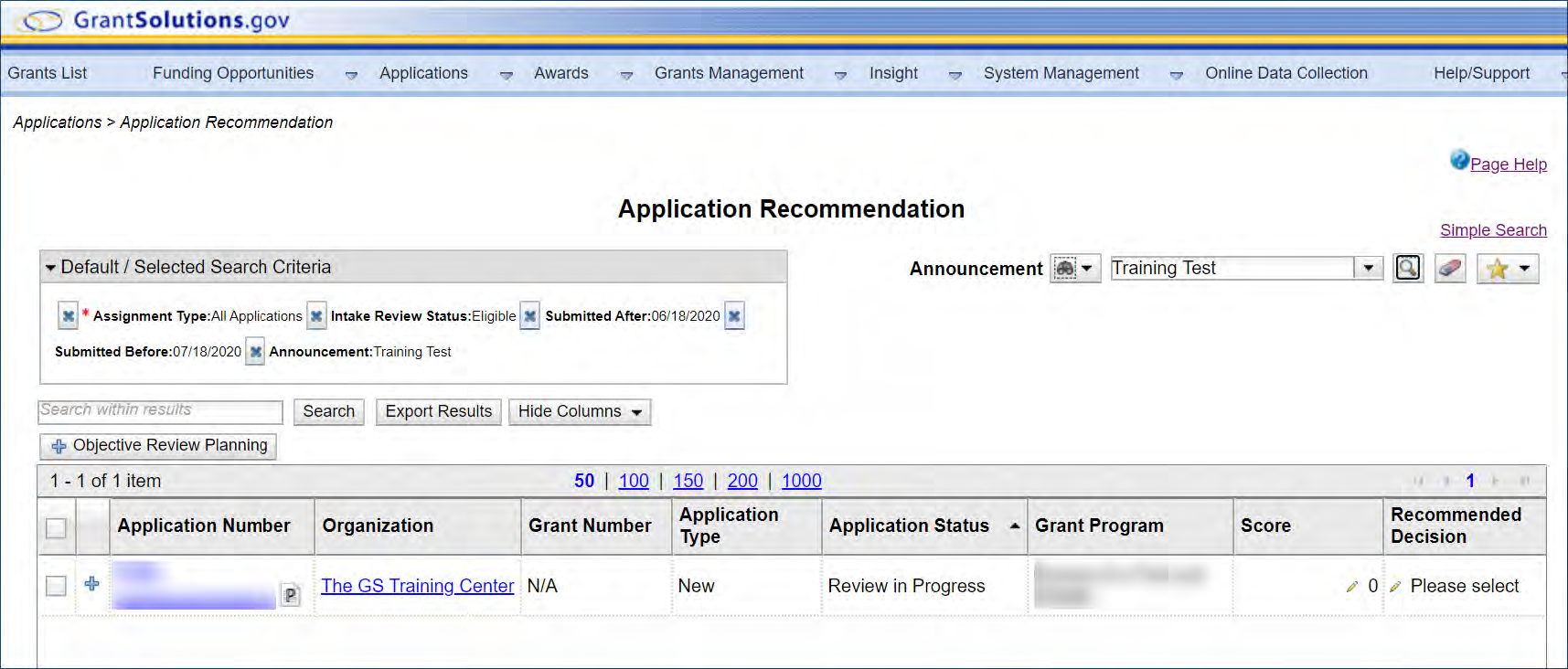Open The GS Training Center link

pyautogui.click(x=417, y=586)
